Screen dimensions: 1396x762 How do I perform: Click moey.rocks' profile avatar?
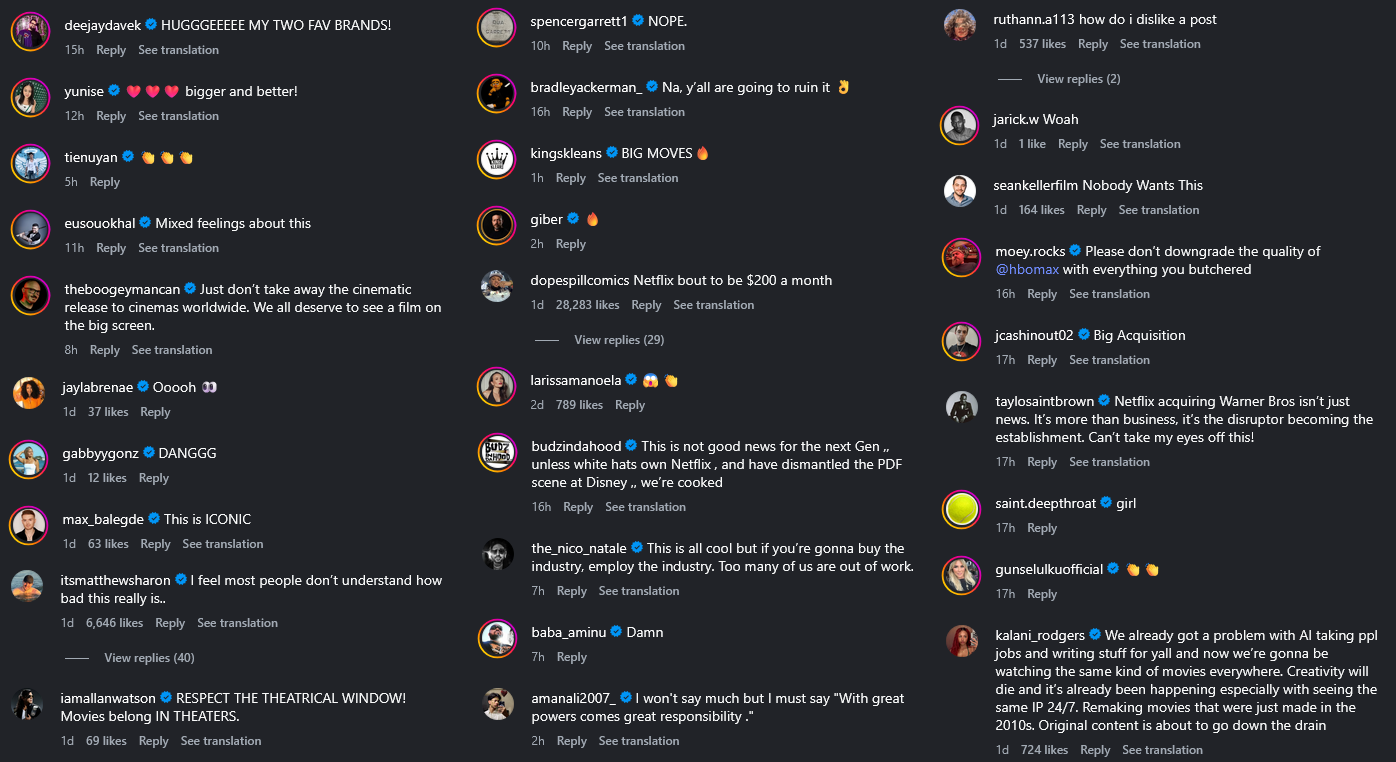pyautogui.click(x=961, y=257)
